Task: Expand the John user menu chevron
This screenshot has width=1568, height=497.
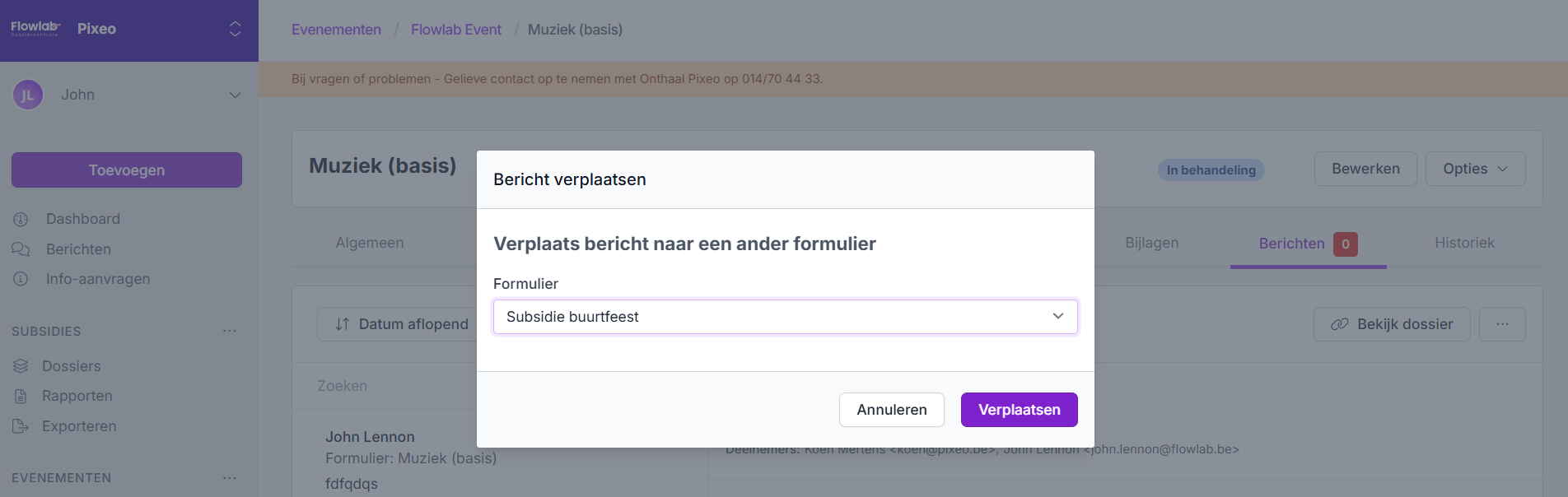Action: 235,95
